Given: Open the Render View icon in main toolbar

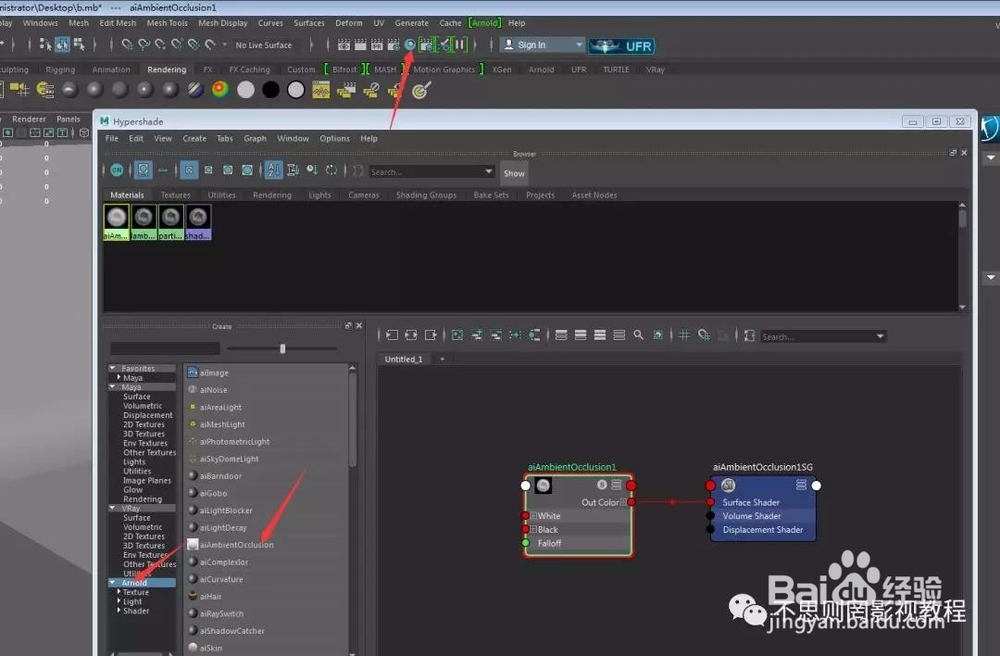Looking at the screenshot, I should [344, 45].
